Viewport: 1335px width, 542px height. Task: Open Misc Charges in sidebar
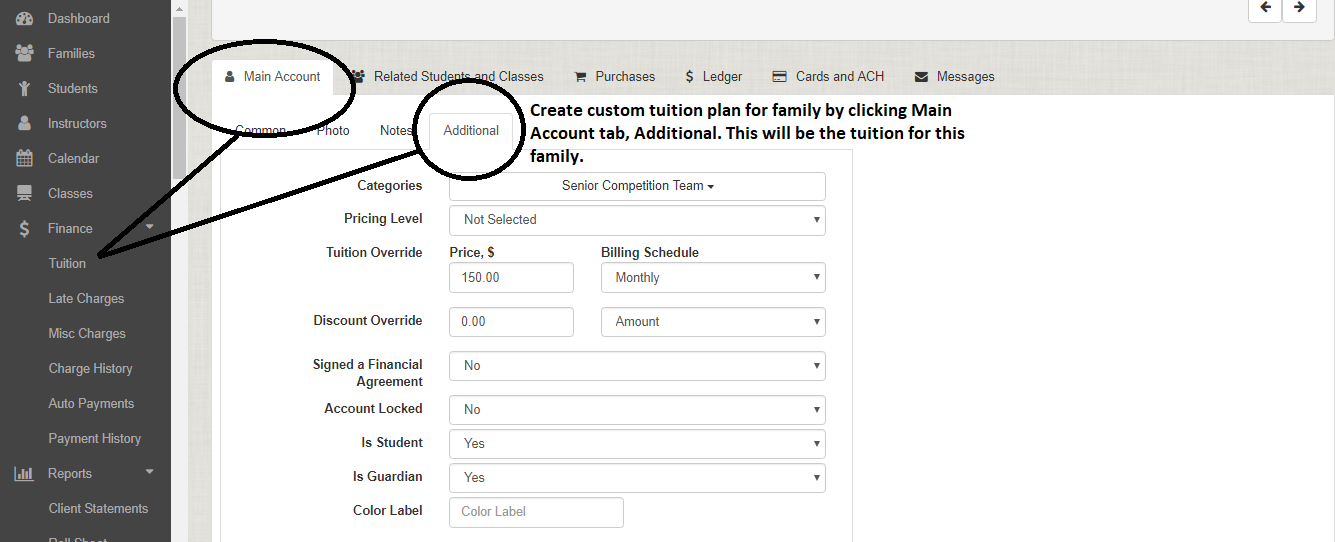[x=87, y=333]
